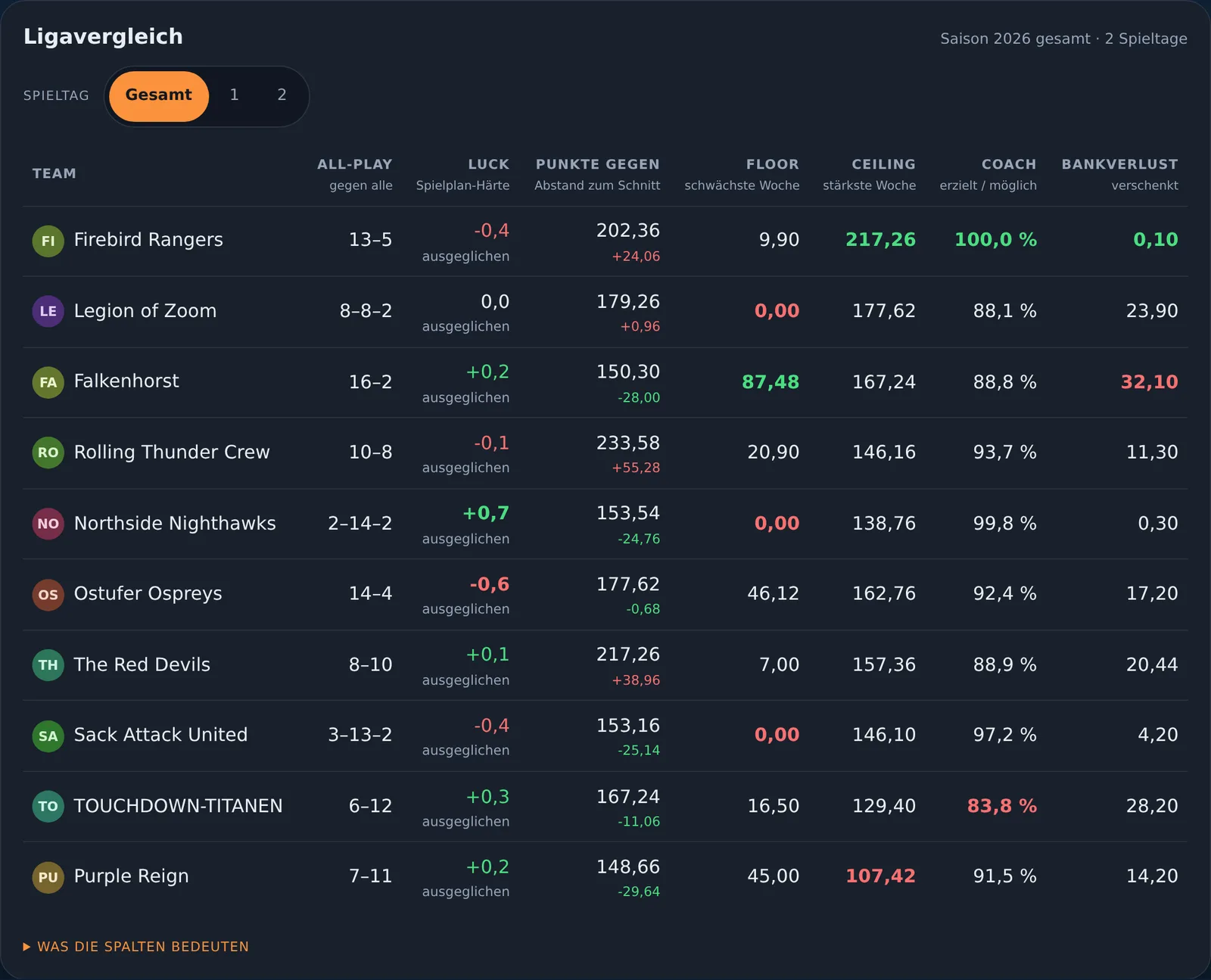Image resolution: width=1211 pixels, height=980 pixels.
Task: Expand 'Was die Spalten bedeuten' section
Action: click(x=135, y=947)
